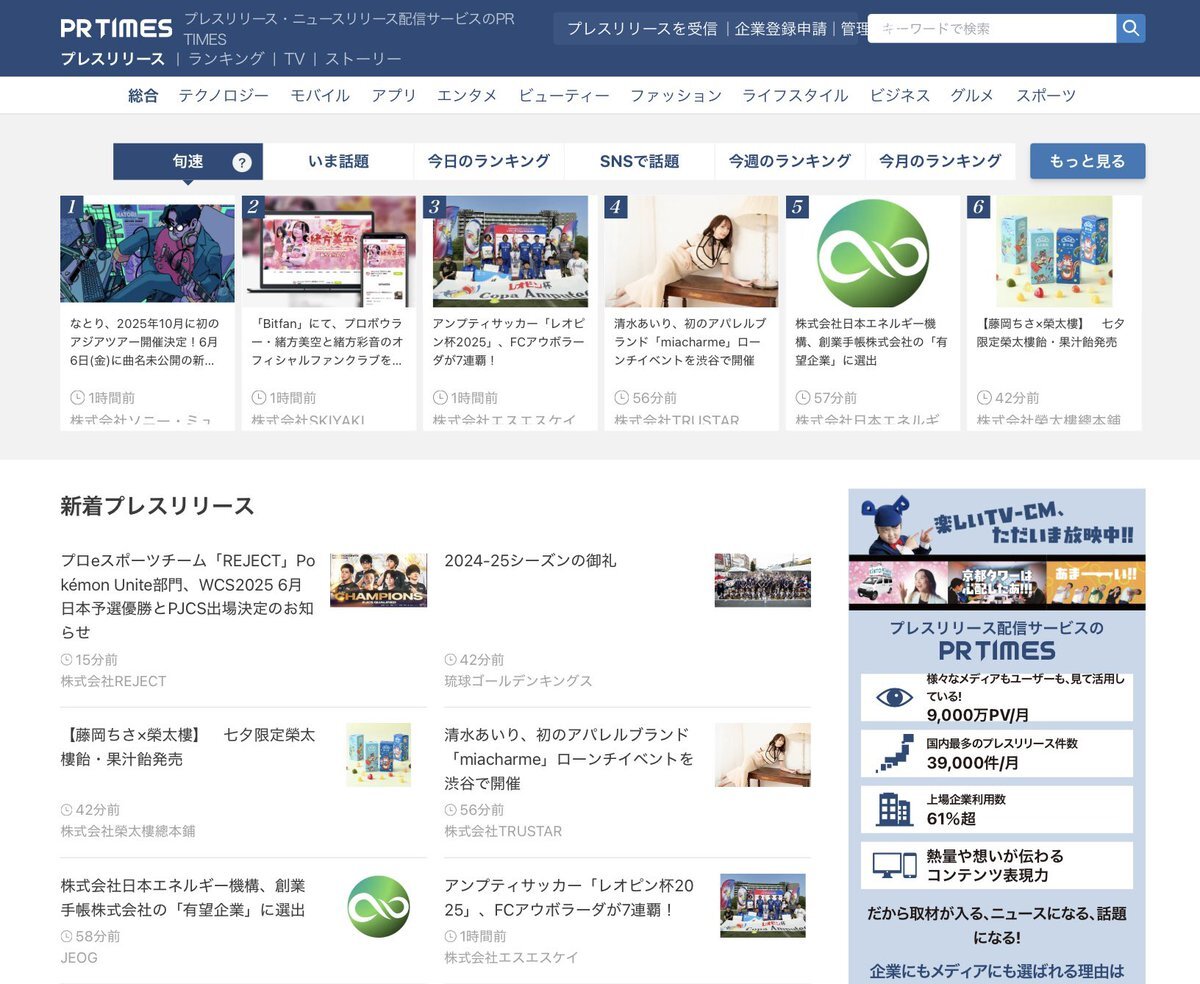This screenshot has height=984, width=1200.
Task: Open ranking 6 candy boxes thumbnail
Action: [1054, 251]
